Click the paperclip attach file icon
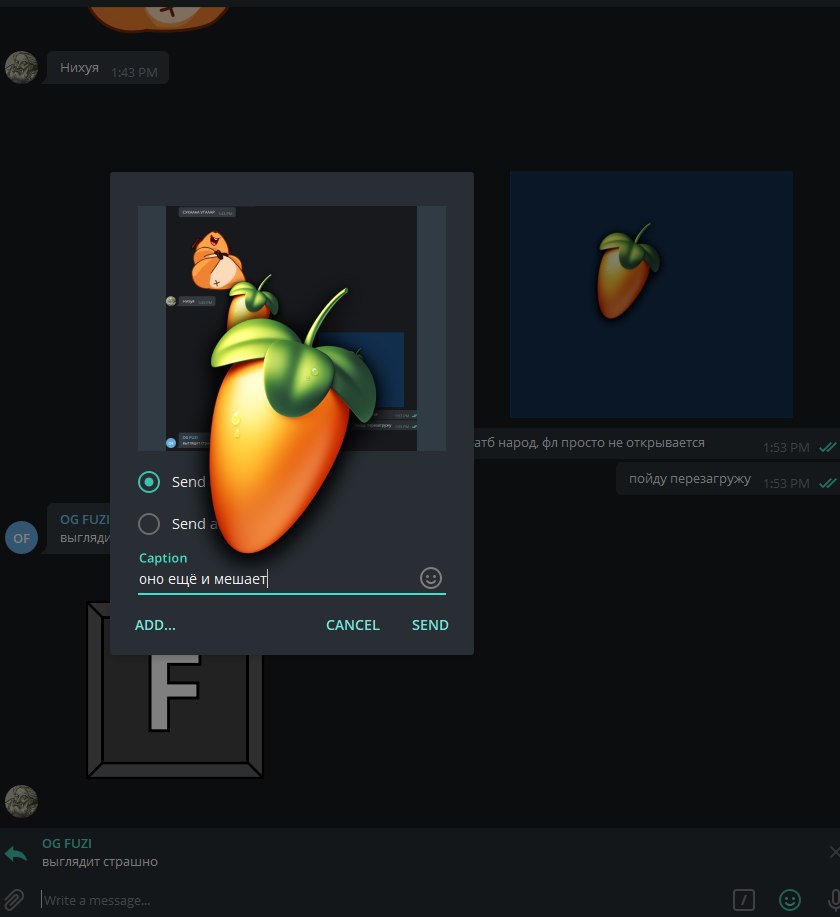840x917 pixels. coord(13,899)
